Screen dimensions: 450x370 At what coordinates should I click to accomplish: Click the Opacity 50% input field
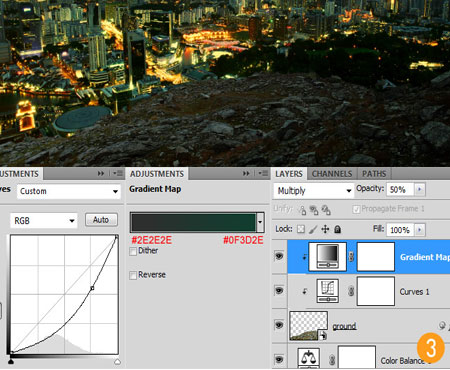click(x=400, y=189)
